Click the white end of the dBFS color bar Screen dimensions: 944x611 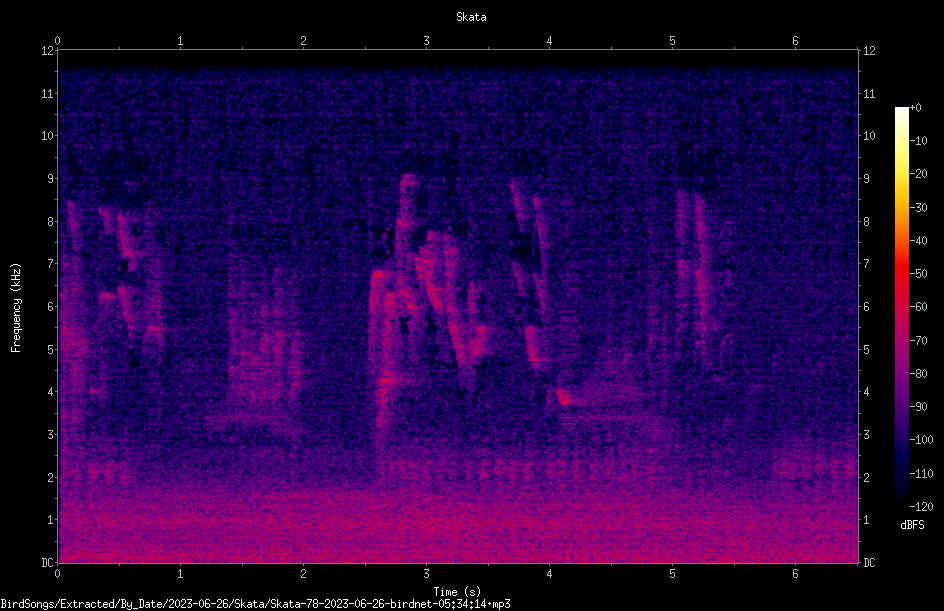[x=901, y=112]
